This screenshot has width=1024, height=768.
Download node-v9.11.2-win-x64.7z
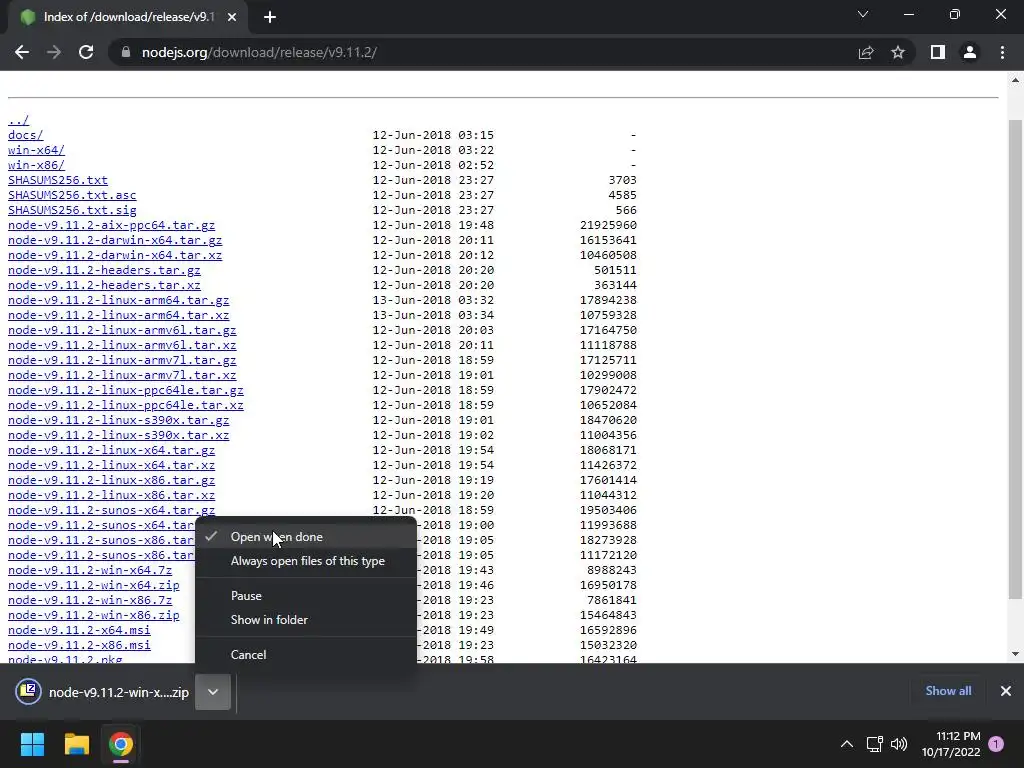pyautogui.click(x=90, y=571)
